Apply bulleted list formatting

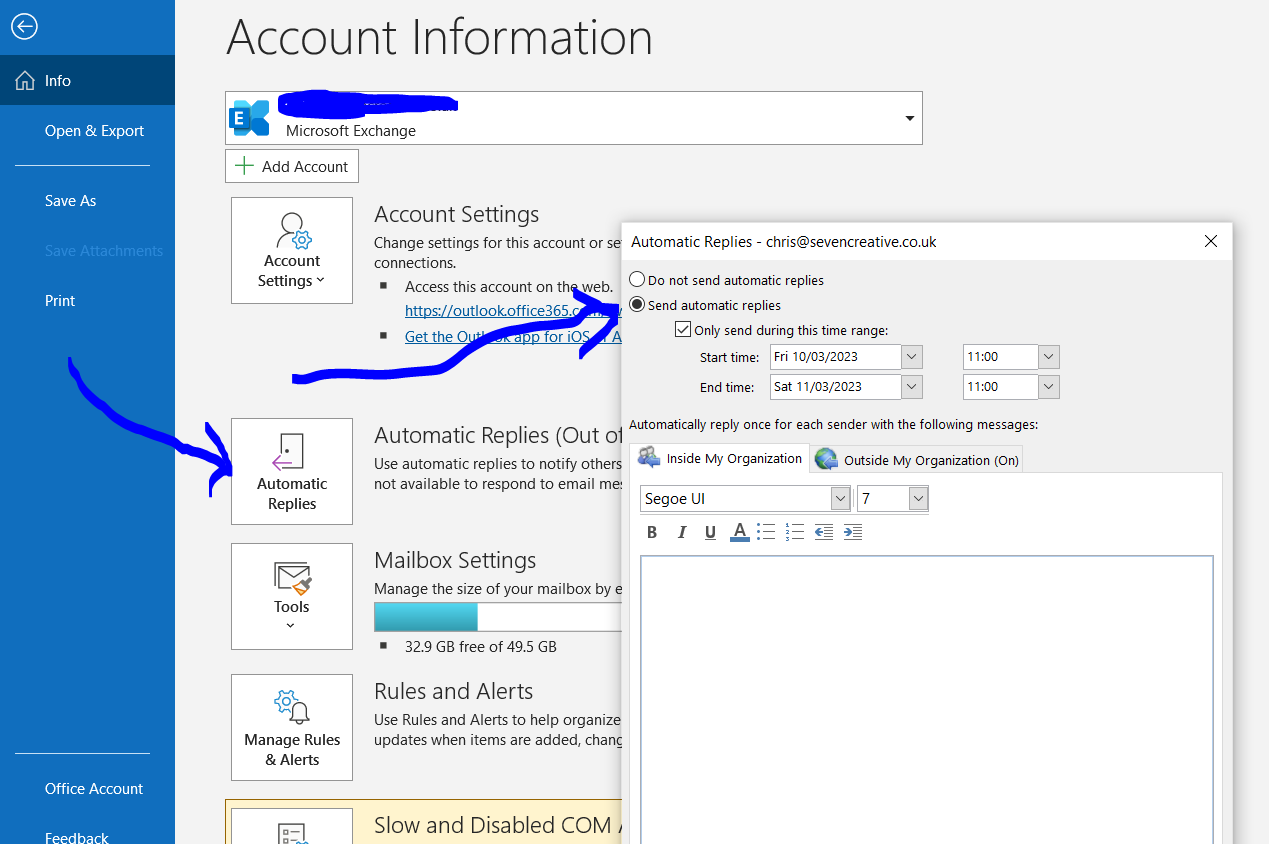(x=766, y=532)
